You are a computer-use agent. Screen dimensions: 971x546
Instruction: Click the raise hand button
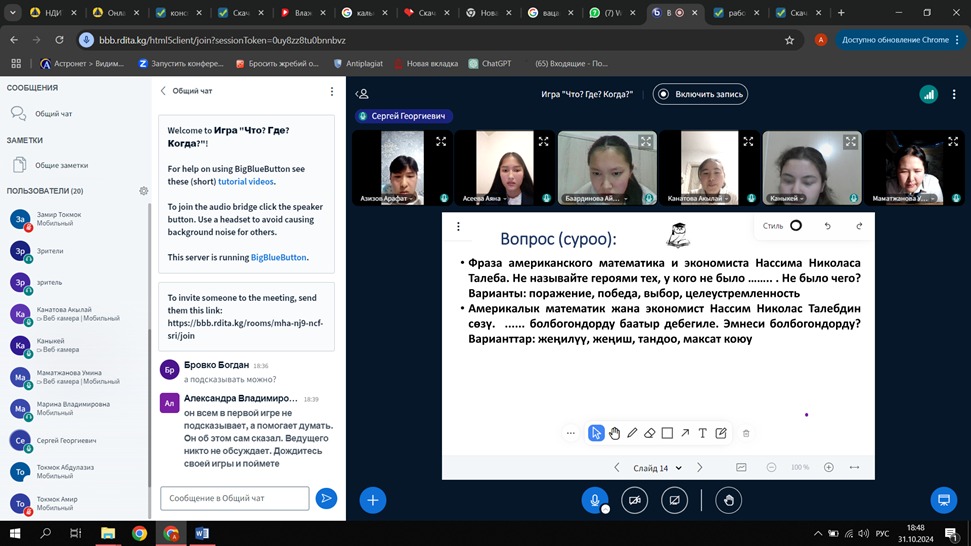click(729, 500)
